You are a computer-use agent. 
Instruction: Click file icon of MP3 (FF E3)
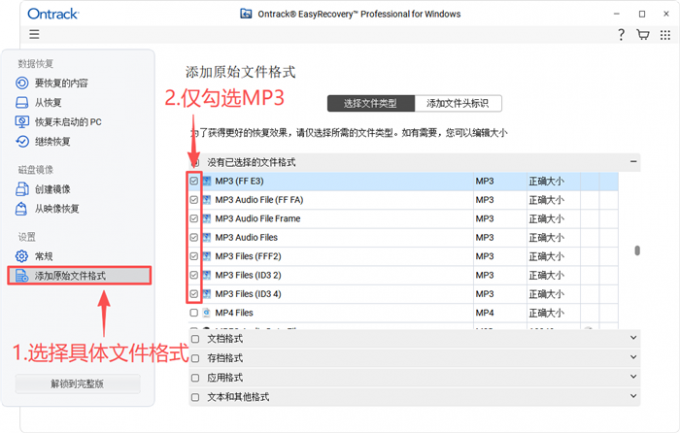[207, 181]
